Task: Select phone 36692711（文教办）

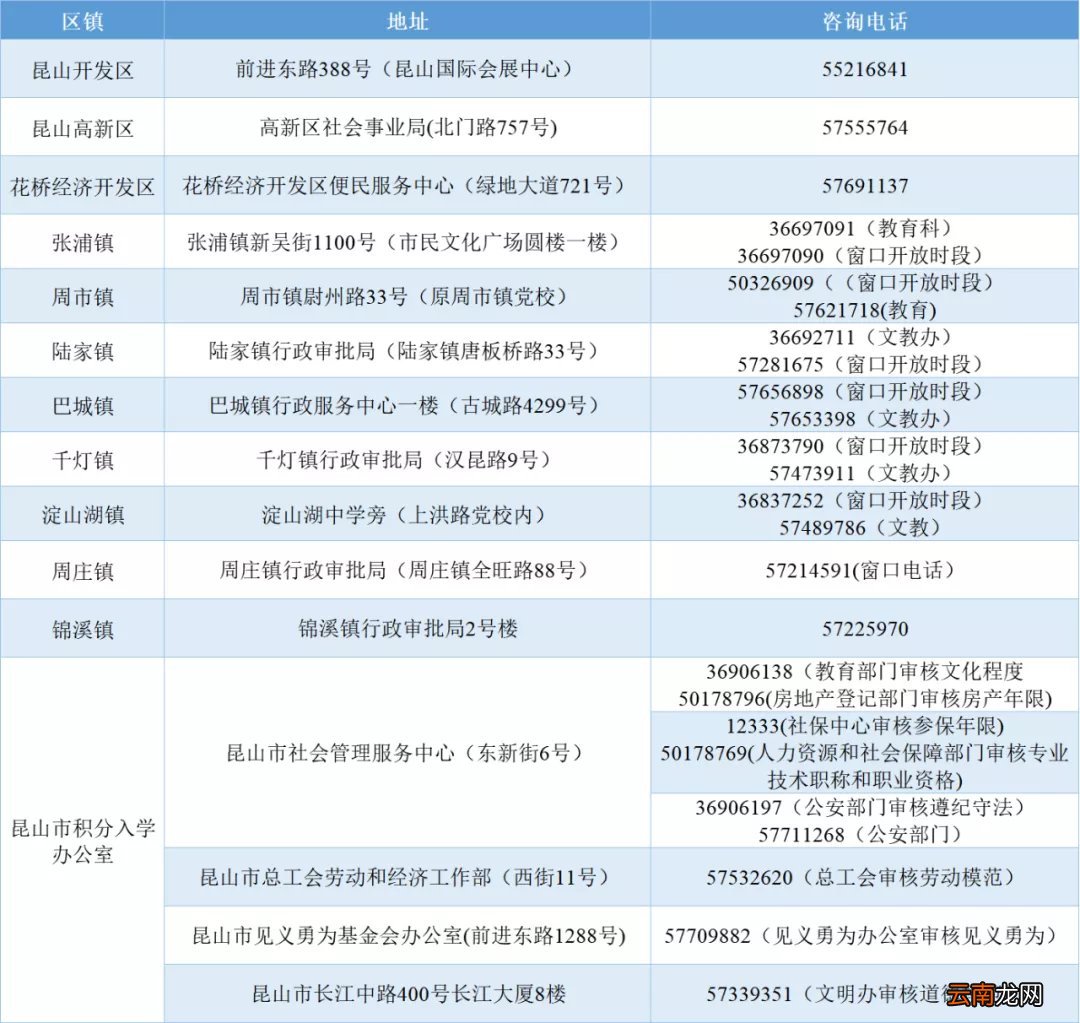Action: pyautogui.click(x=864, y=337)
